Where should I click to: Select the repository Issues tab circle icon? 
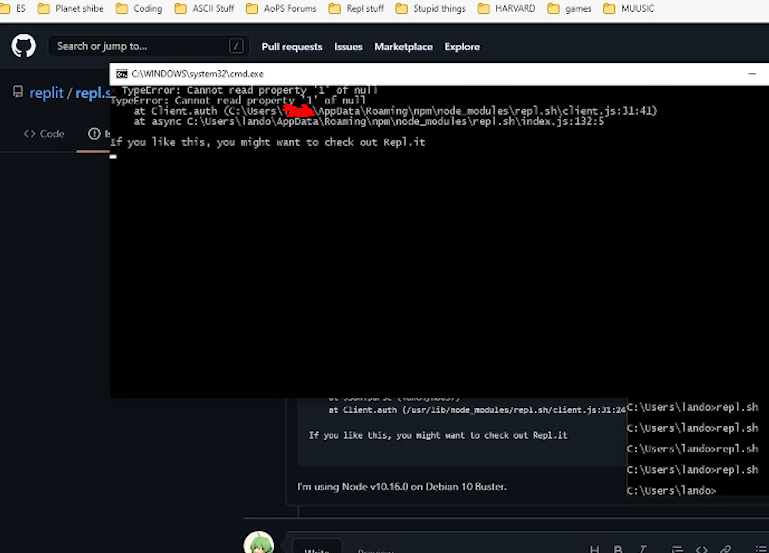coord(94,134)
